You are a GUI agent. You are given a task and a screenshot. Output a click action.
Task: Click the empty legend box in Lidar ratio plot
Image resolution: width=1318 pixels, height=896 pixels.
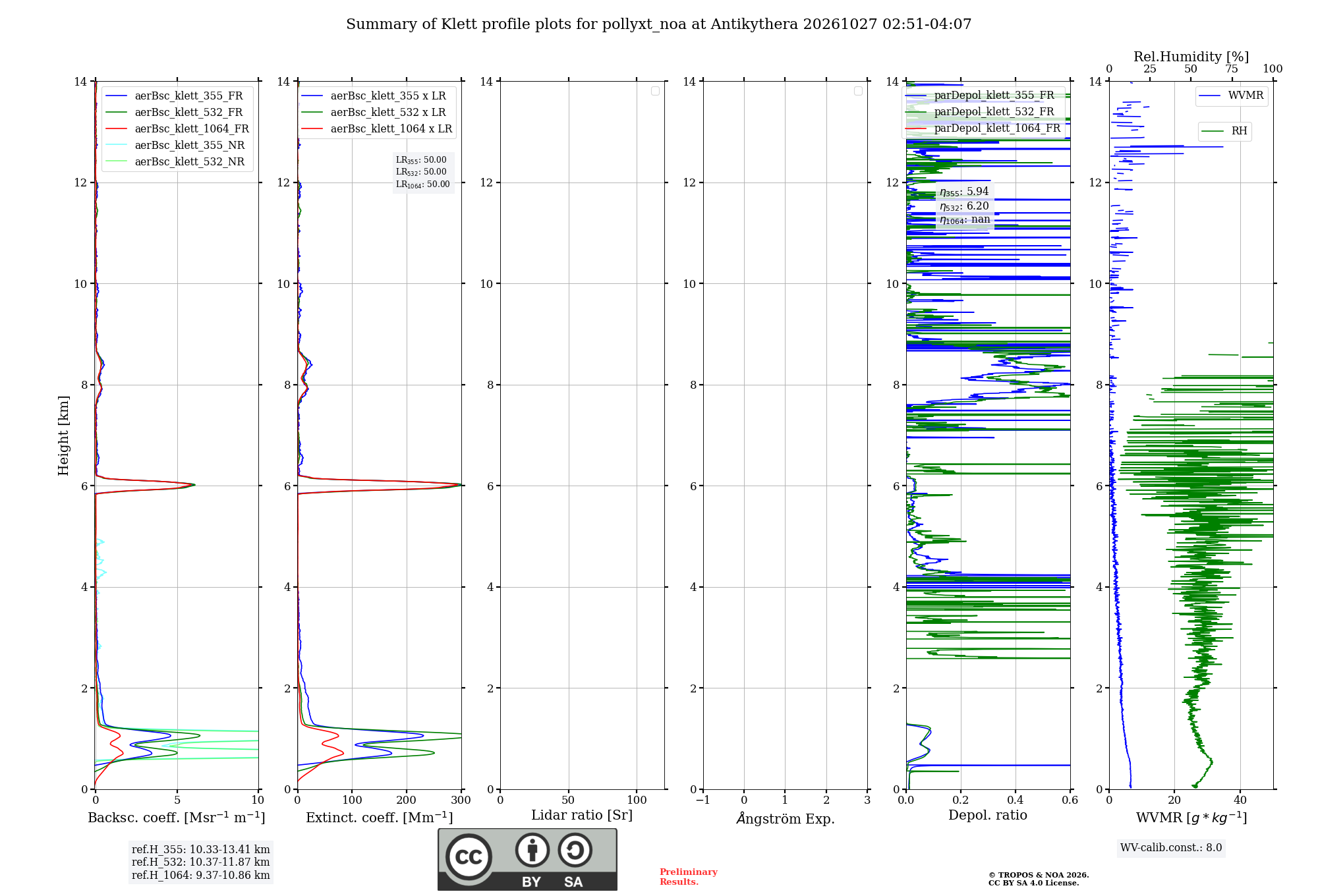coord(655,91)
